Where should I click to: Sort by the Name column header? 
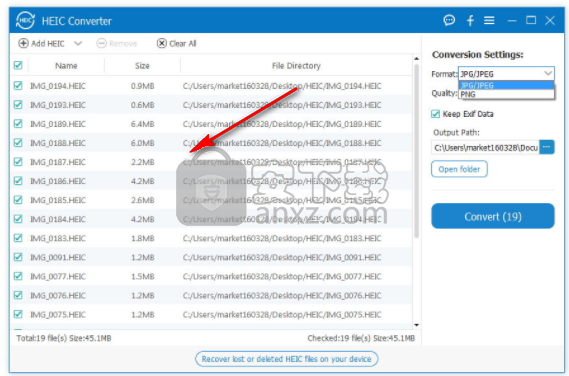pos(66,66)
